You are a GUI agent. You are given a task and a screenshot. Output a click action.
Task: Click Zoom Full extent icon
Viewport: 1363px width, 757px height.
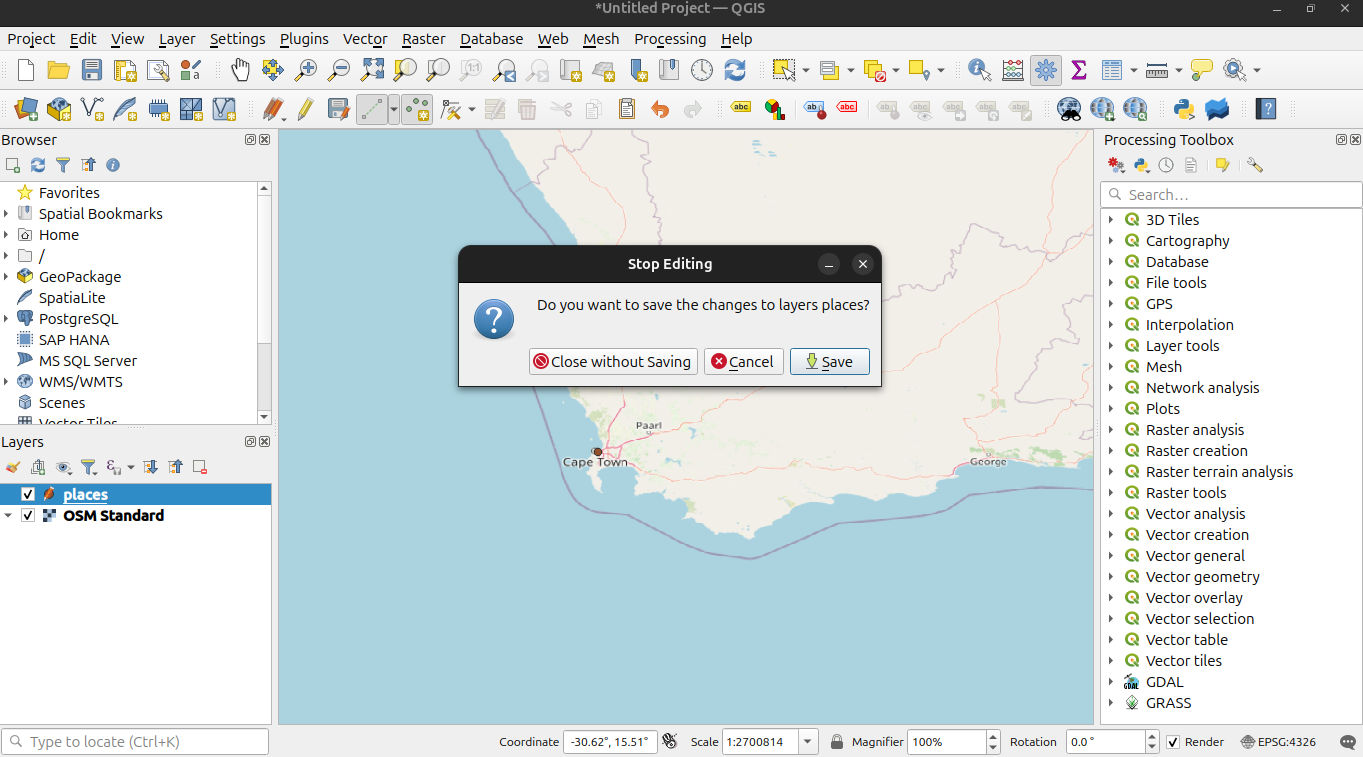[x=372, y=70]
